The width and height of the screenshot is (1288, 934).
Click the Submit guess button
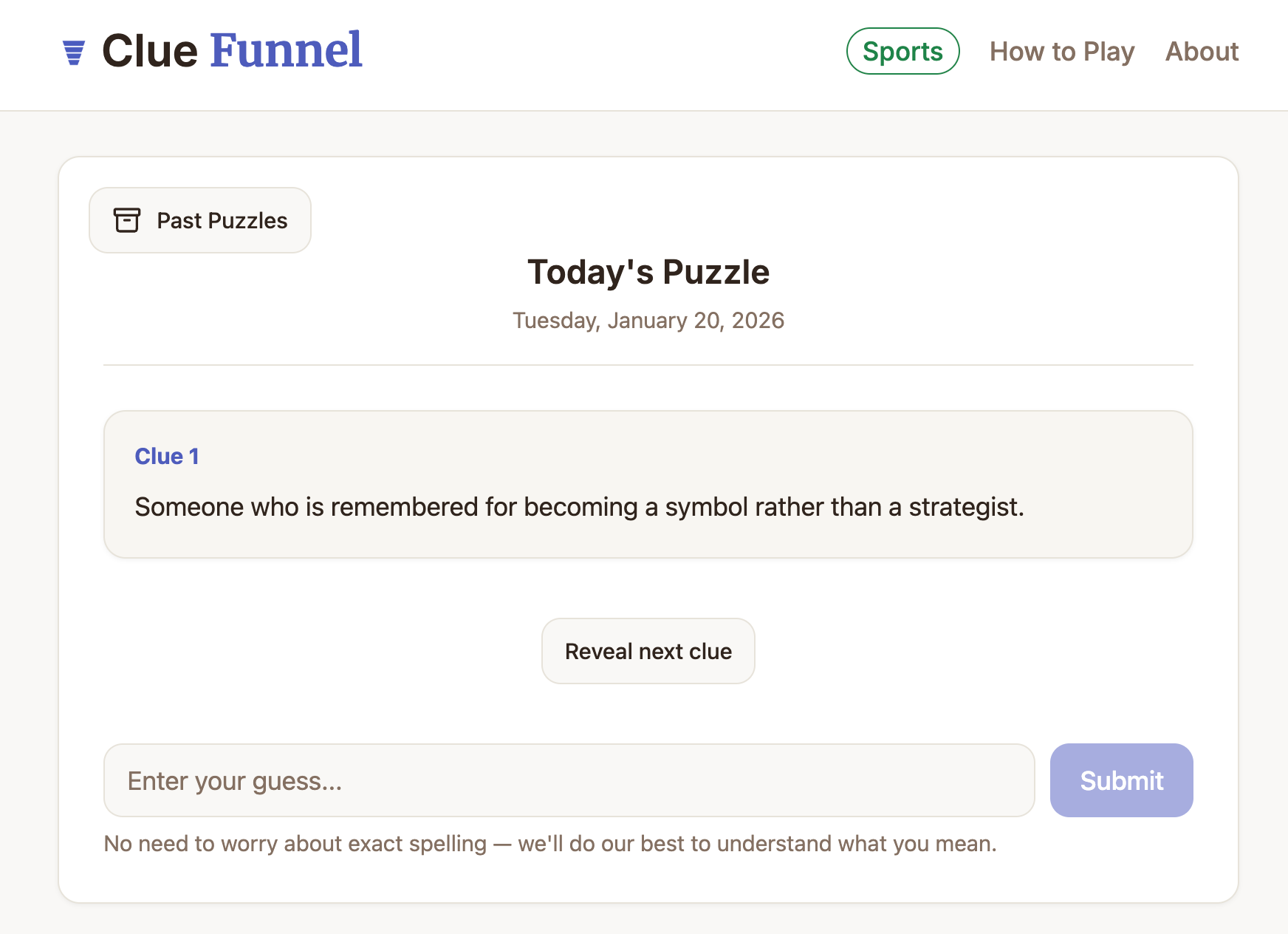coord(1121,780)
